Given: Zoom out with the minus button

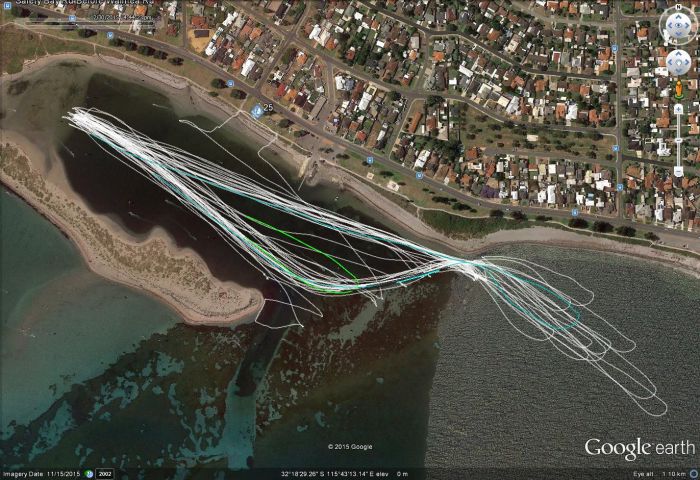Looking at the screenshot, I should tap(679, 172).
